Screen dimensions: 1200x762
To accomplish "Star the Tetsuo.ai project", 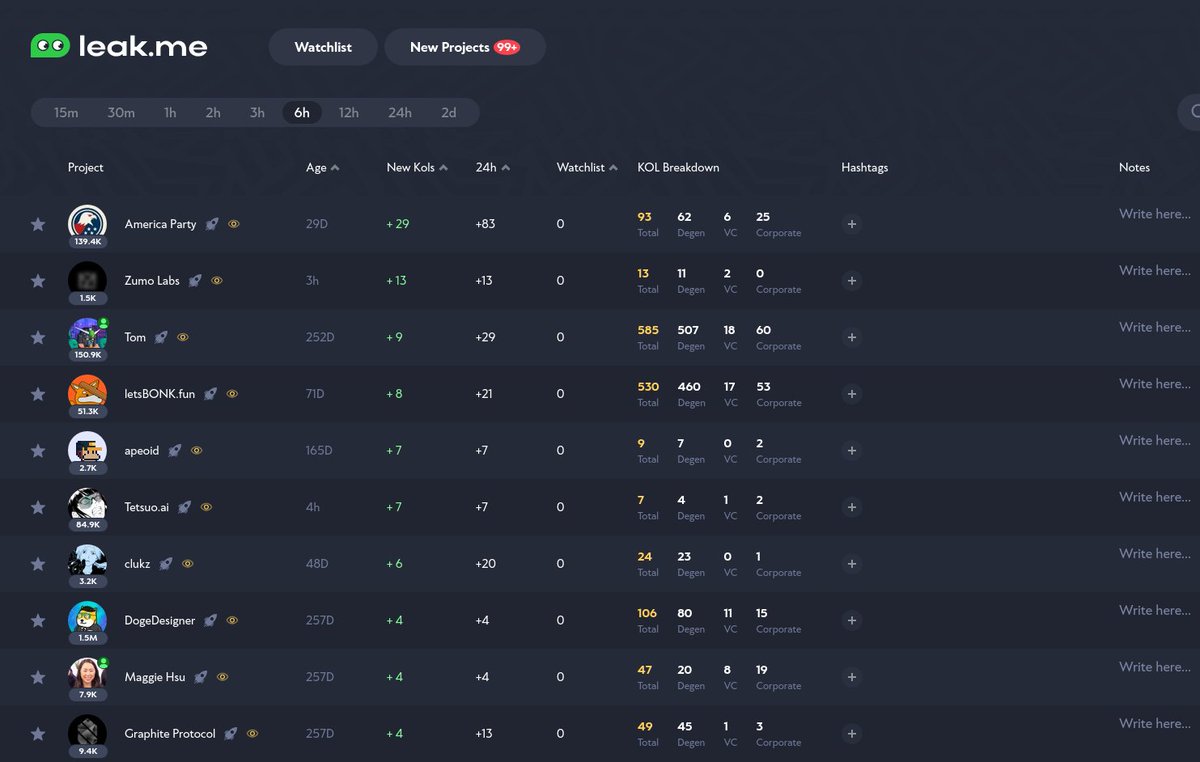I will (x=38, y=507).
